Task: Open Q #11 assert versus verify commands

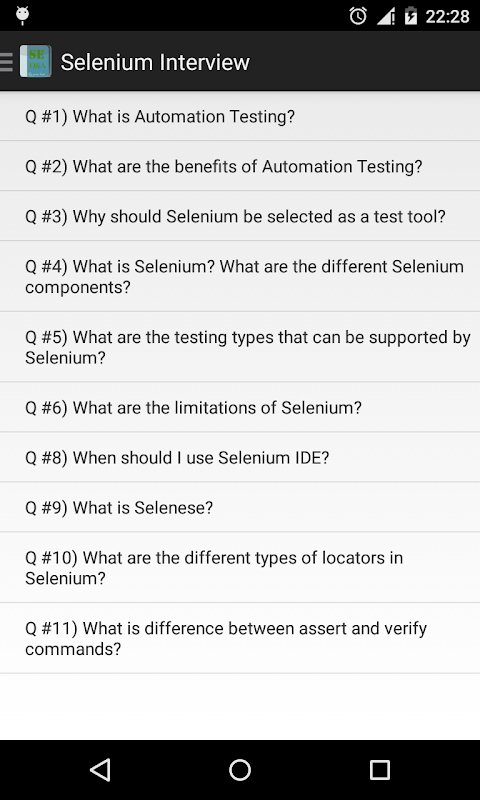Action: click(240, 638)
